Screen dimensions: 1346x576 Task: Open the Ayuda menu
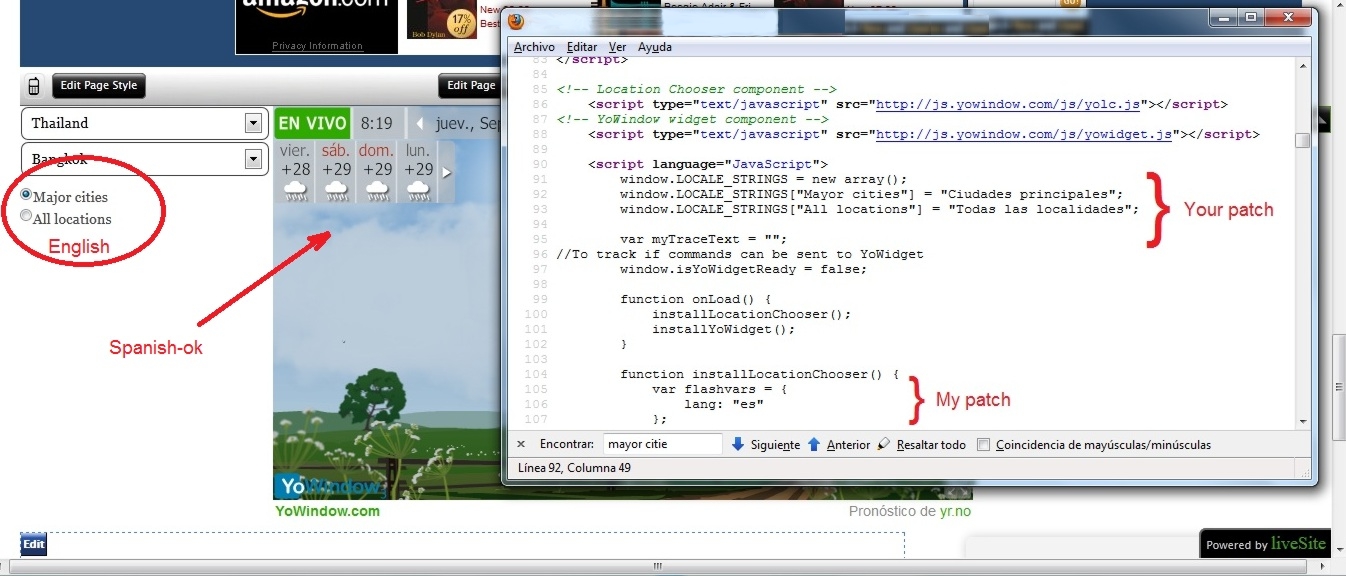click(x=655, y=47)
